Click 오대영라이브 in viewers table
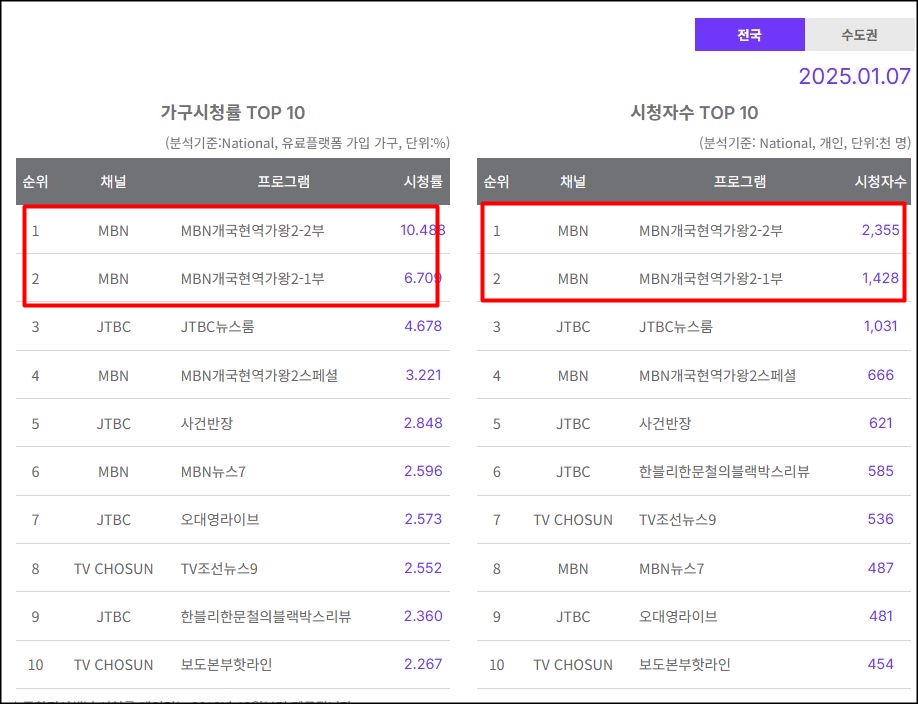Screen dimensions: 918x704 click(x=678, y=617)
